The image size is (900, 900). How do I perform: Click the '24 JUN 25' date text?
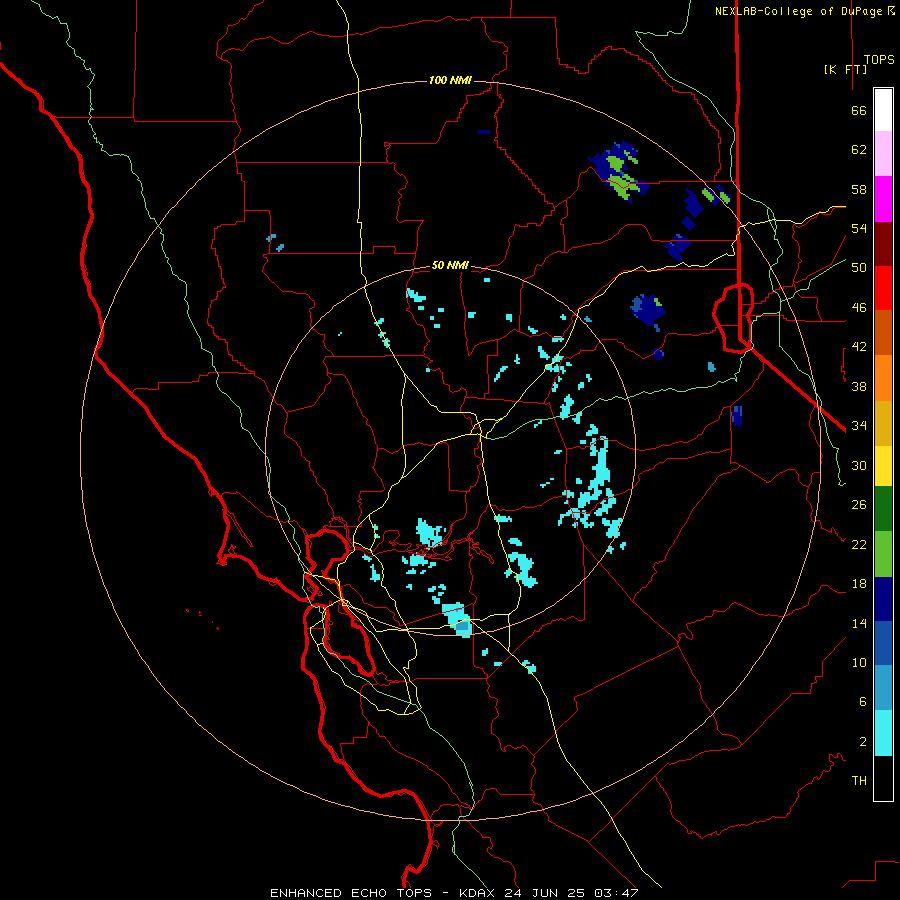coord(546,893)
